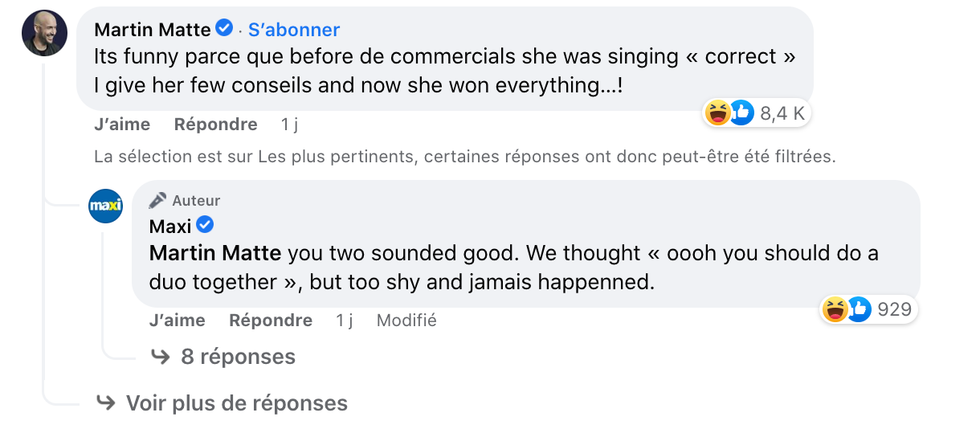The width and height of the screenshot is (980, 421).
Task: Click Maxi's blue verified badge
Action: click(205, 225)
